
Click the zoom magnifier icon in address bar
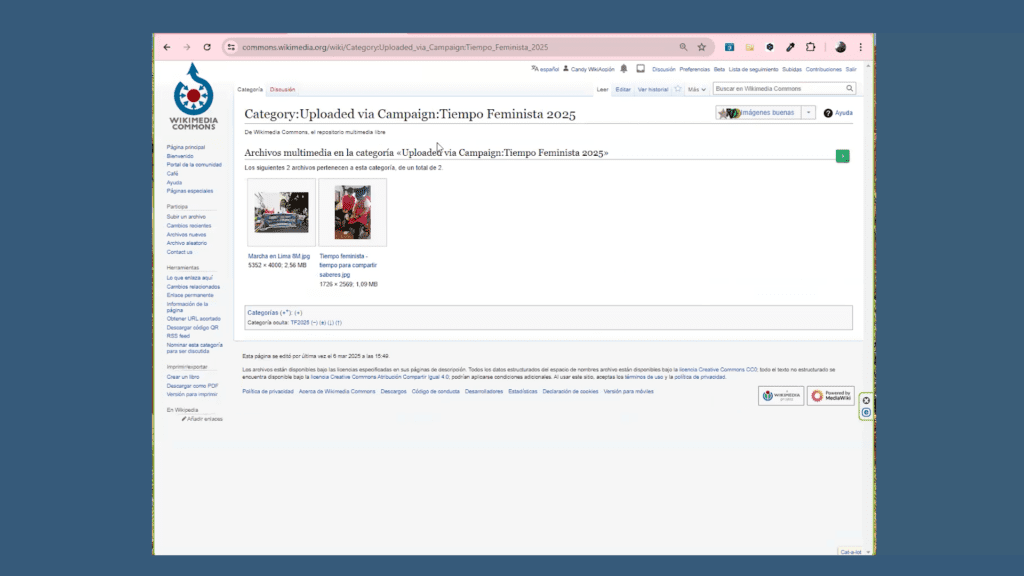pyautogui.click(x=683, y=47)
